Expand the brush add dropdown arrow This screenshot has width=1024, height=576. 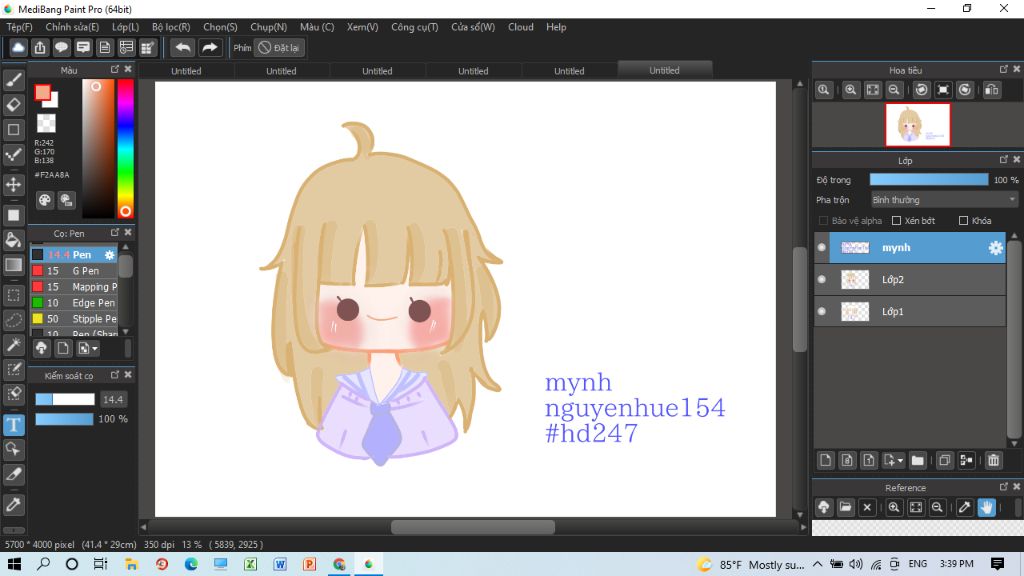point(95,349)
